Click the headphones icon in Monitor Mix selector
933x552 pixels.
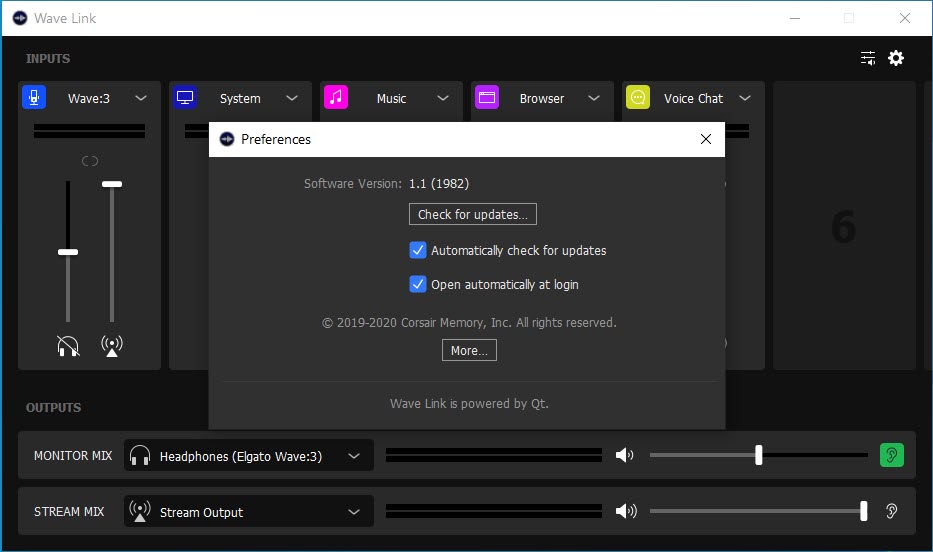point(140,456)
